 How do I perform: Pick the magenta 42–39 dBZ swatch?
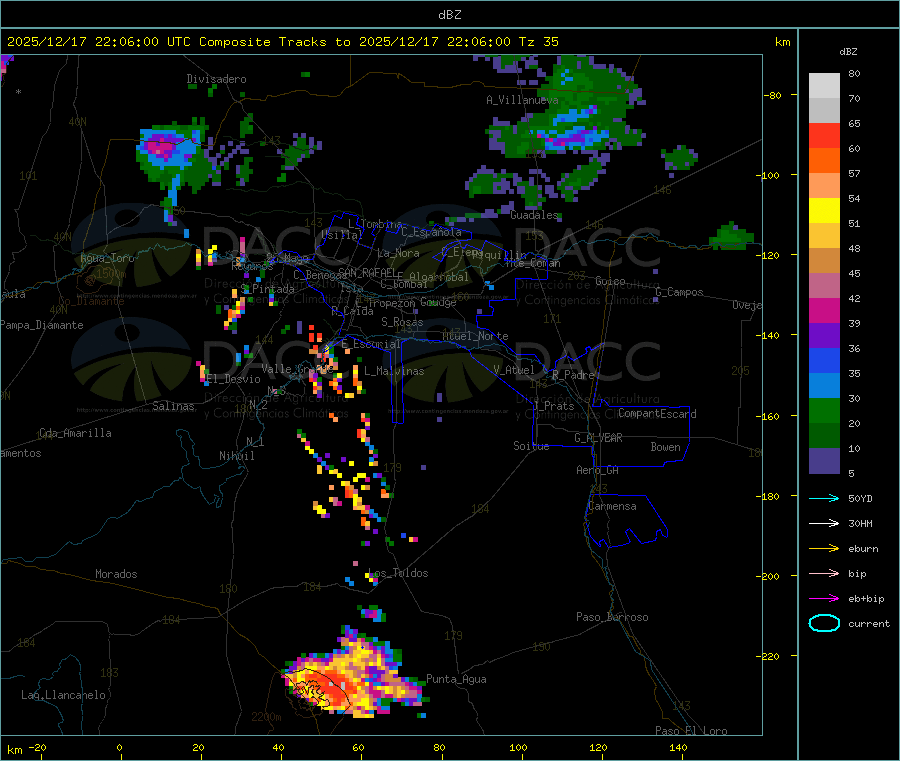tap(824, 310)
